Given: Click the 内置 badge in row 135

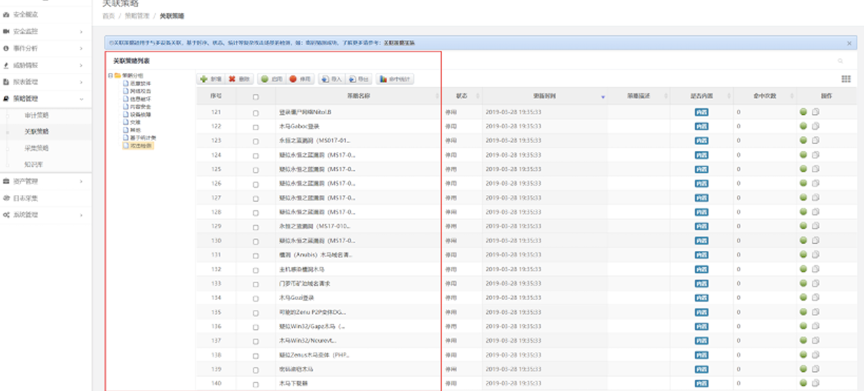Looking at the screenshot, I should (x=701, y=312).
